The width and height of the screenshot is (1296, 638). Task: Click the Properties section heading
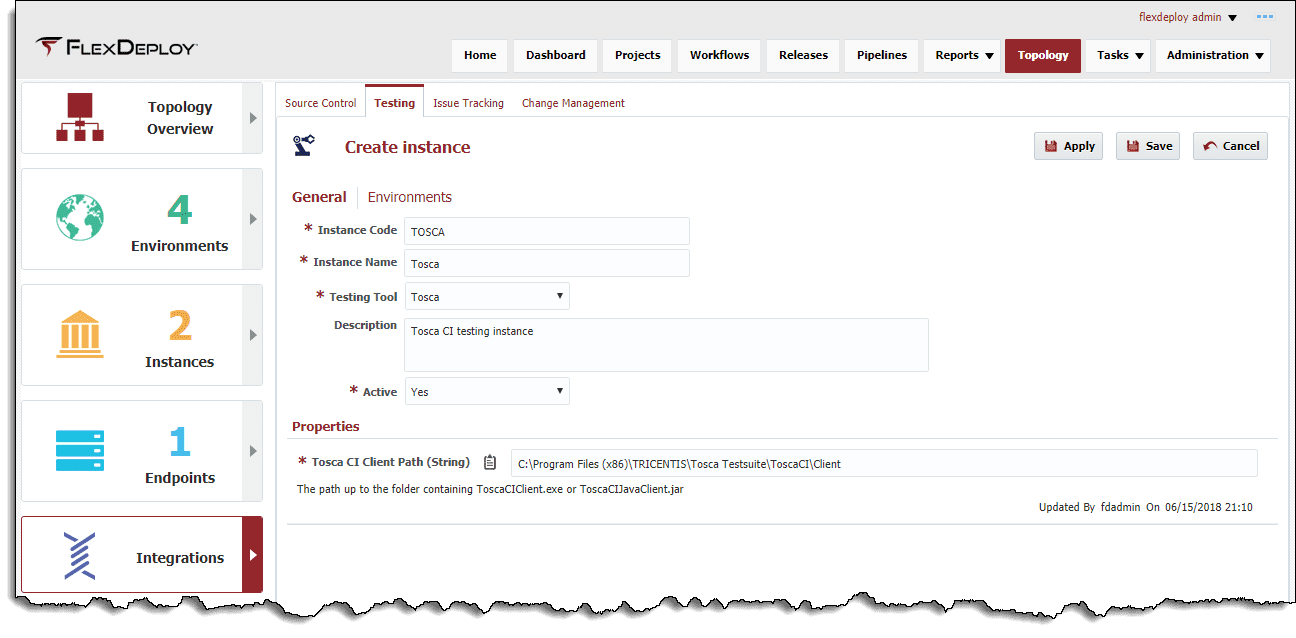click(326, 426)
